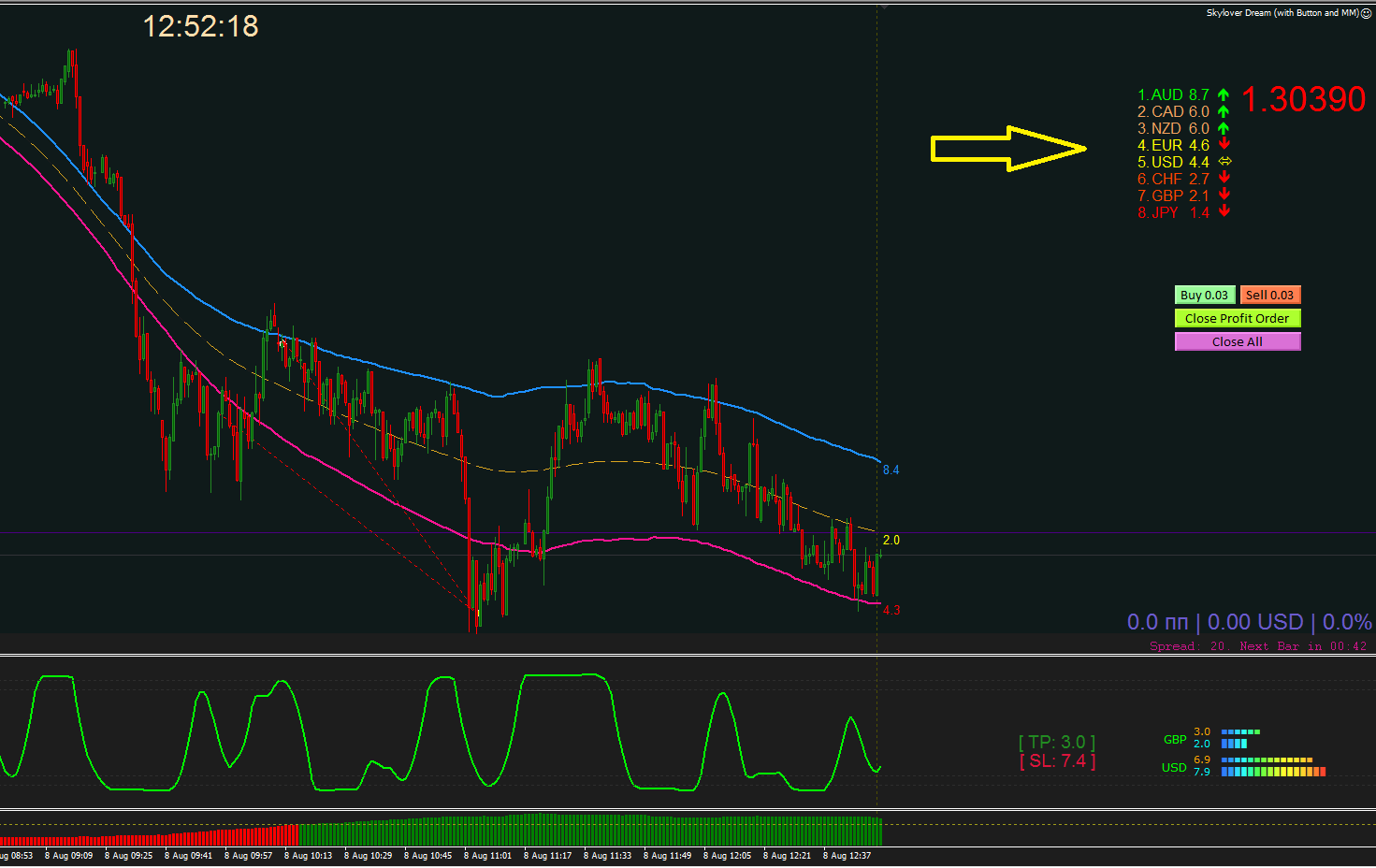Viewport: 1376px width, 868px height.
Task: Click the USD label in the bottom strength meter
Action: pos(1174,767)
